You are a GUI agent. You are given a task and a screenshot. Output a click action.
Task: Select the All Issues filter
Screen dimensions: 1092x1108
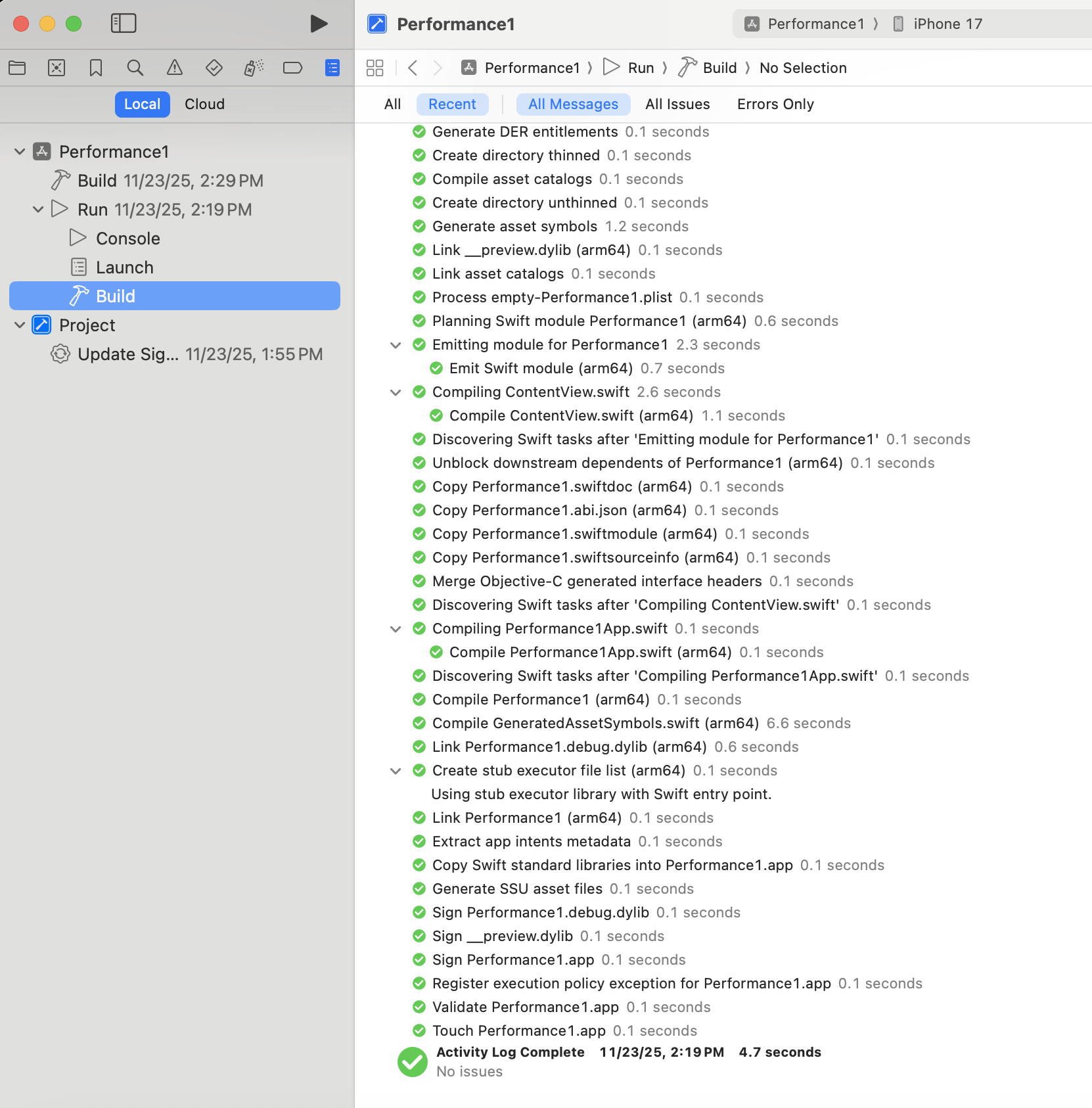click(x=677, y=104)
